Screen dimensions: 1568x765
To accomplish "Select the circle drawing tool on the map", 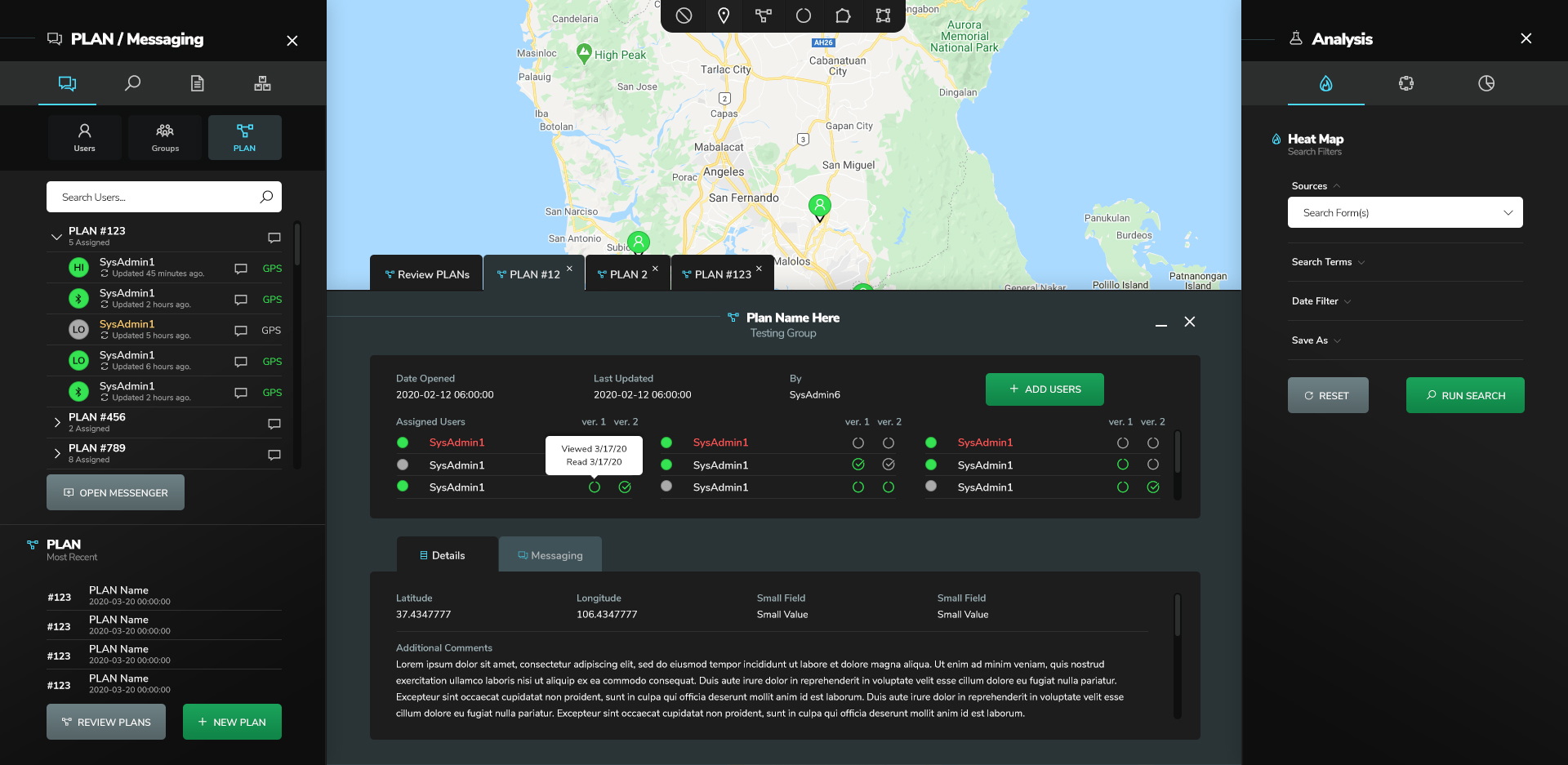I will pos(804,16).
